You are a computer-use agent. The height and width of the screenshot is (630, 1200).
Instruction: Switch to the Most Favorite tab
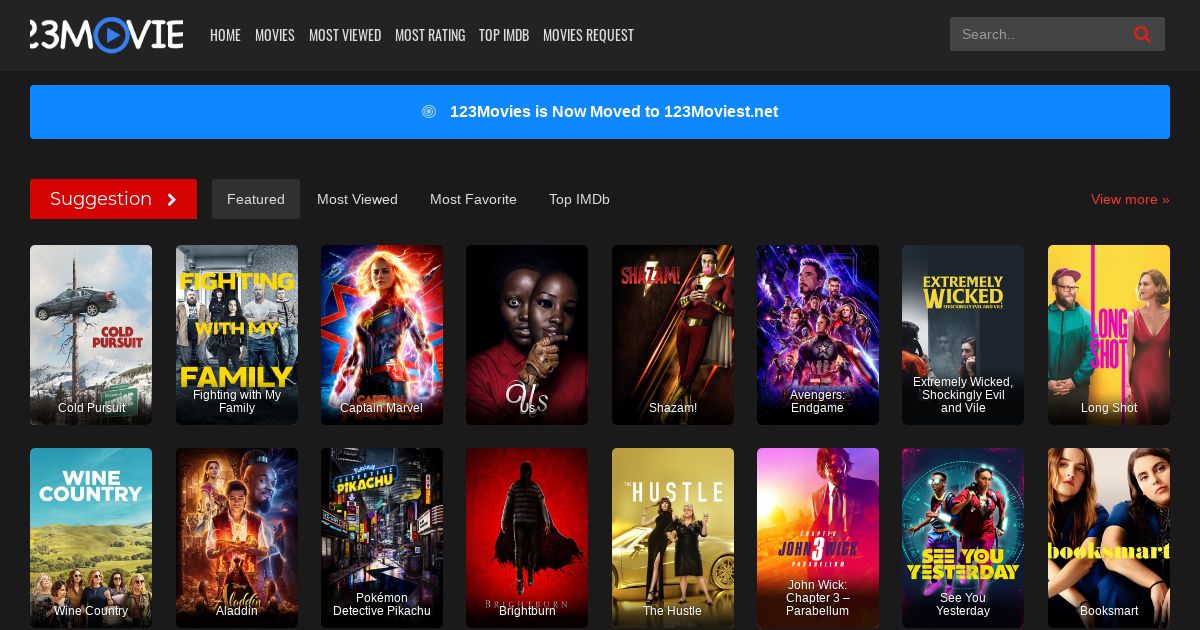point(473,199)
